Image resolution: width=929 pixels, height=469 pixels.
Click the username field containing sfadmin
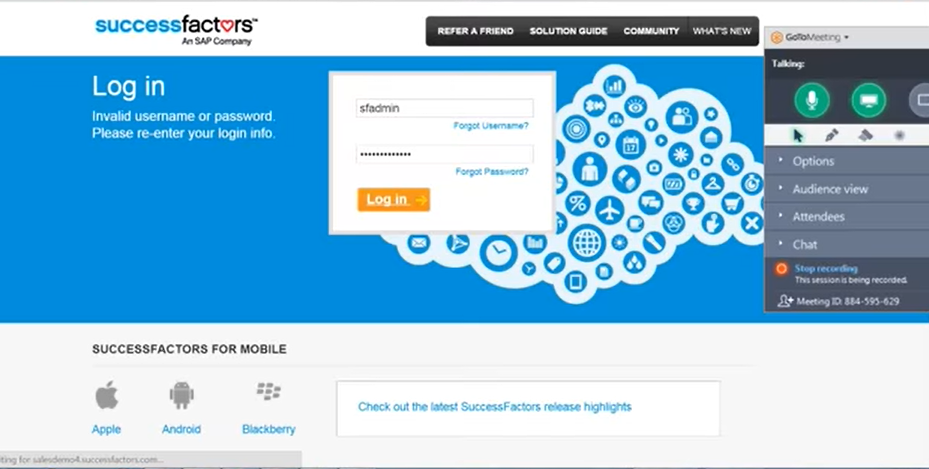(444, 108)
